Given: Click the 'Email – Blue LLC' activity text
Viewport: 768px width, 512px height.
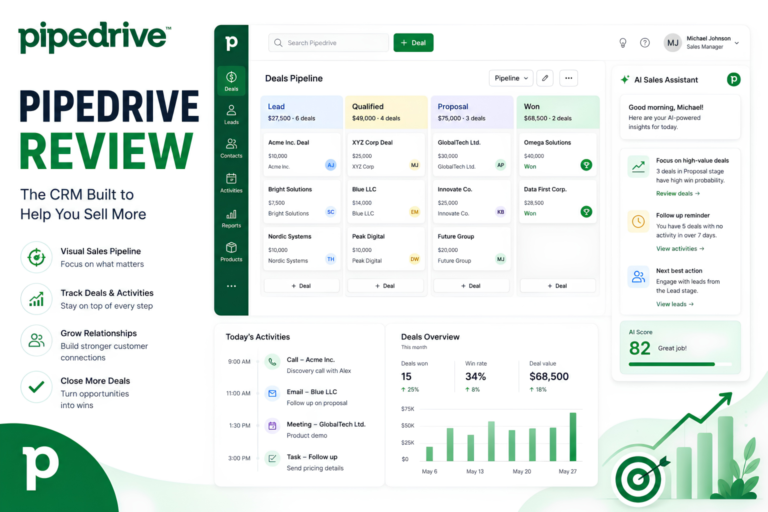Looking at the screenshot, I should pyautogui.click(x=312, y=392).
